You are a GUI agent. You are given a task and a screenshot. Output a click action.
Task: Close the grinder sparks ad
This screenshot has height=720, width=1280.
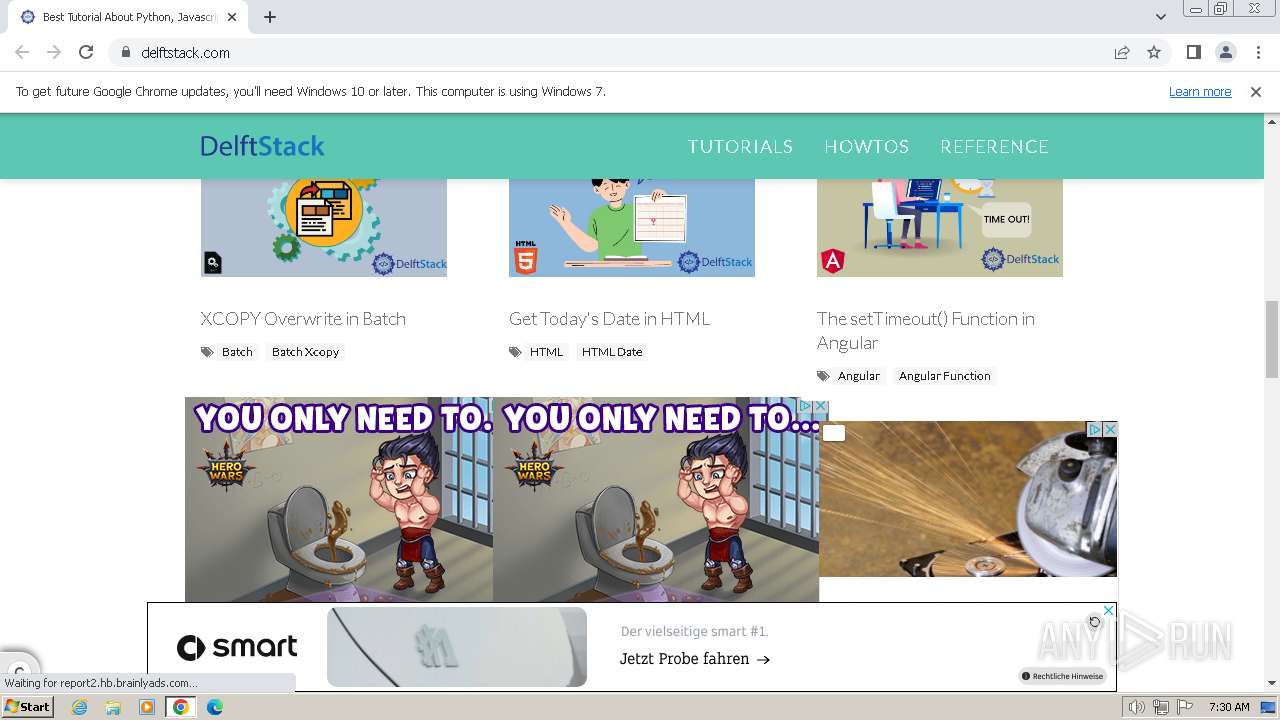pos(1109,429)
